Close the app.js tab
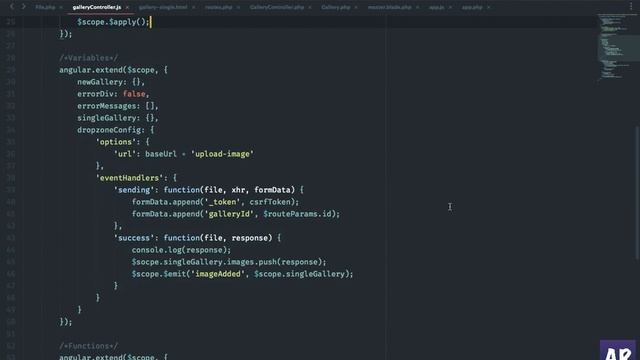Screen dimensions: 640x360 click(450, 7)
